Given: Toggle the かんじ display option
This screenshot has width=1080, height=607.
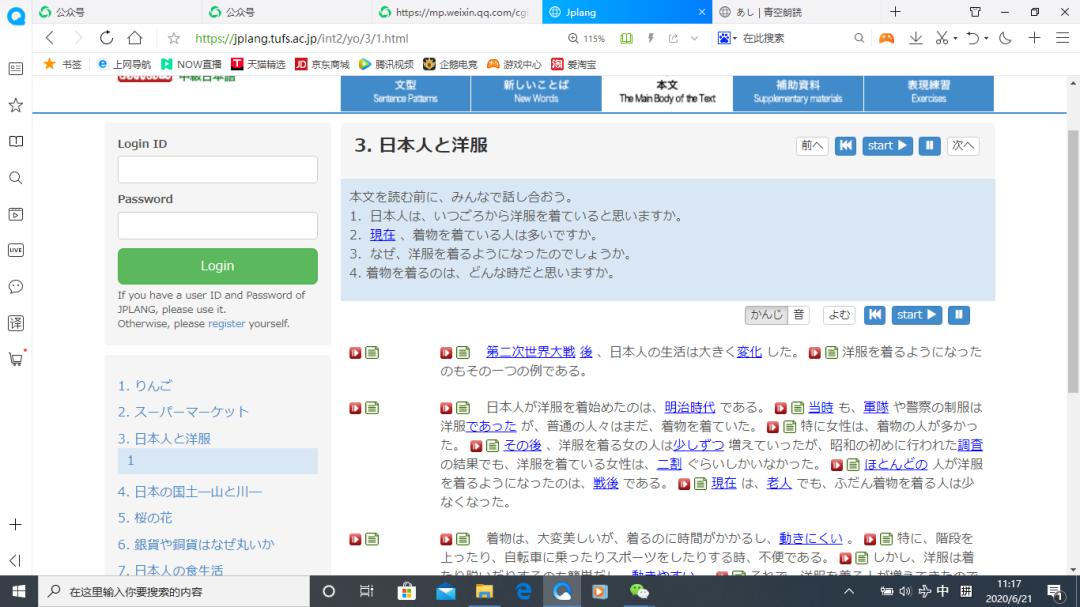Looking at the screenshot, I should [x=766, y=314].
